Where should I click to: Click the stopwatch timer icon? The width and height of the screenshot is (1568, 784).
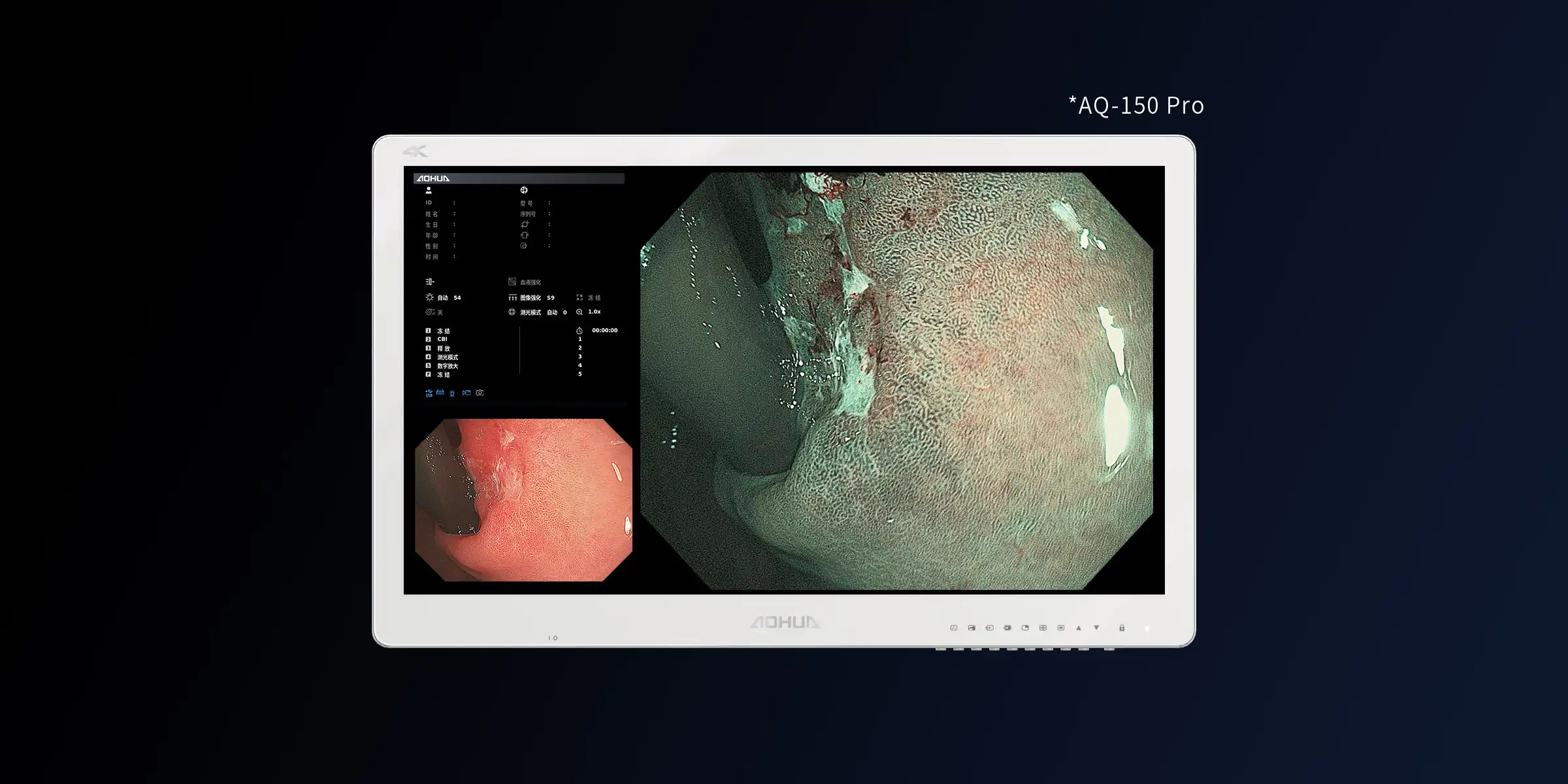(x=580, y=331)
